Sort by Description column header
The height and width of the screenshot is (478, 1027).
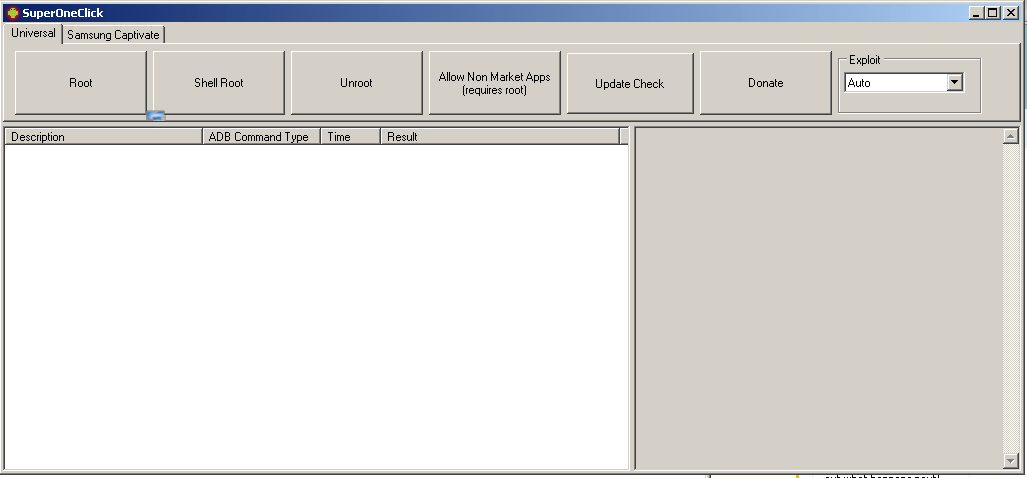pyautogui.click(x=104, y=136)
